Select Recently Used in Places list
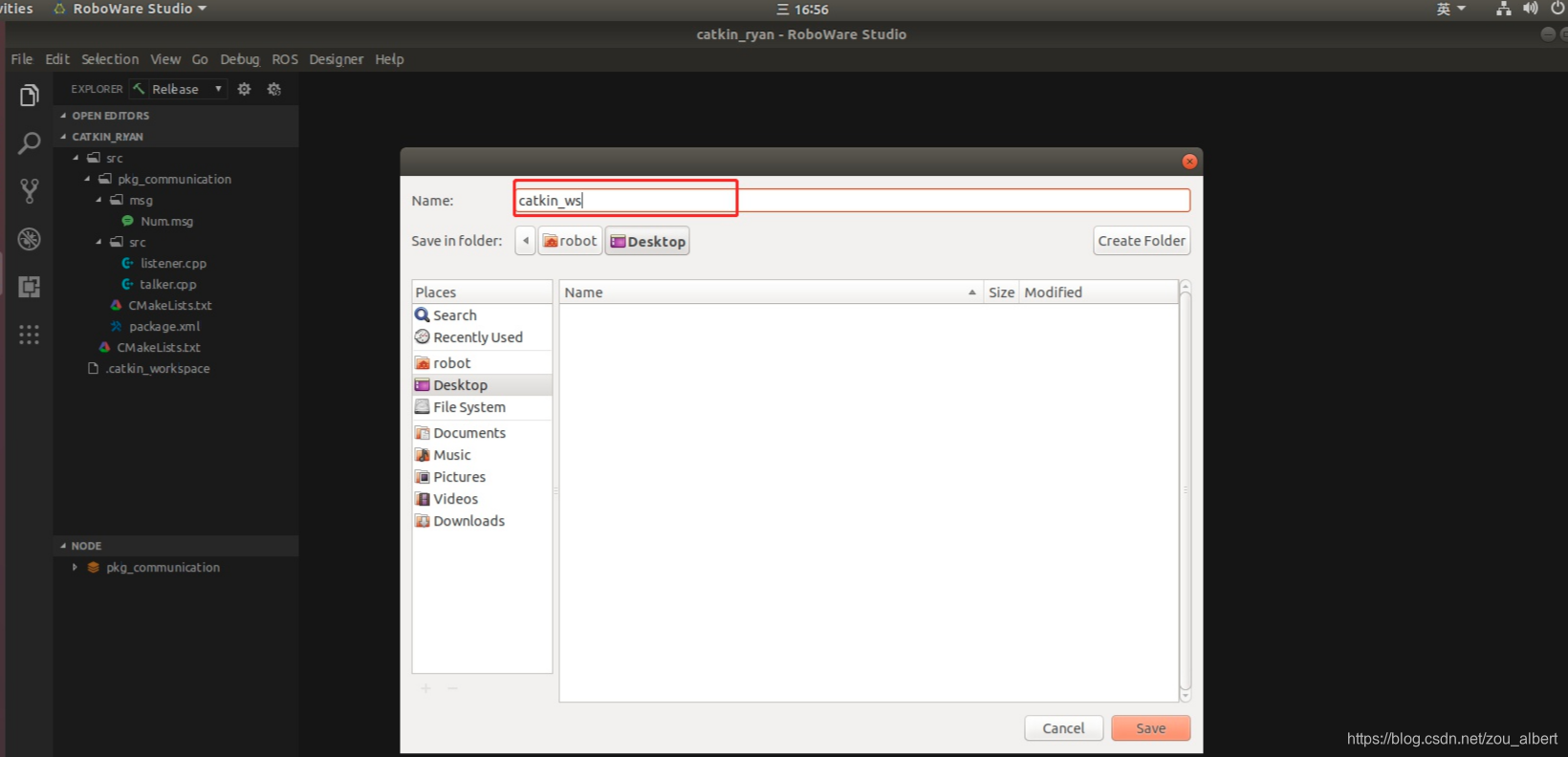This screenshot has width=1568, height=757. pyautogui.click(x=482, y=337)
